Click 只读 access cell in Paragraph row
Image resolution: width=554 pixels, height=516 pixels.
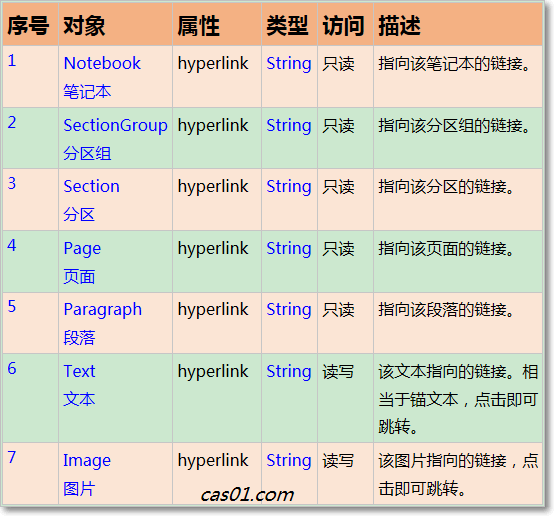click(338, 310)
